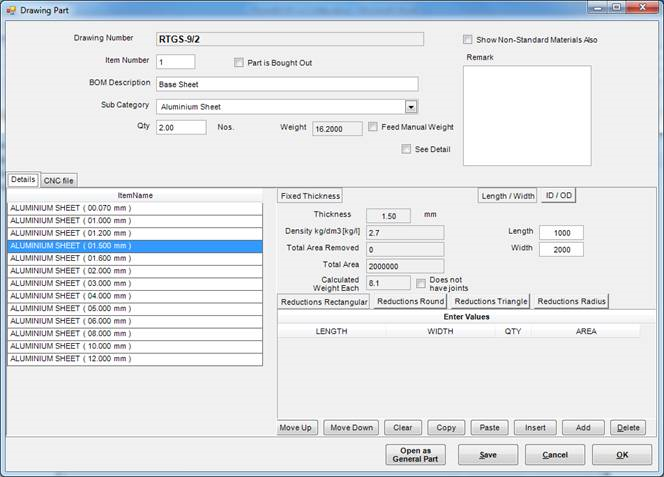Click Open as General Part button

click(x=415, y=455)
